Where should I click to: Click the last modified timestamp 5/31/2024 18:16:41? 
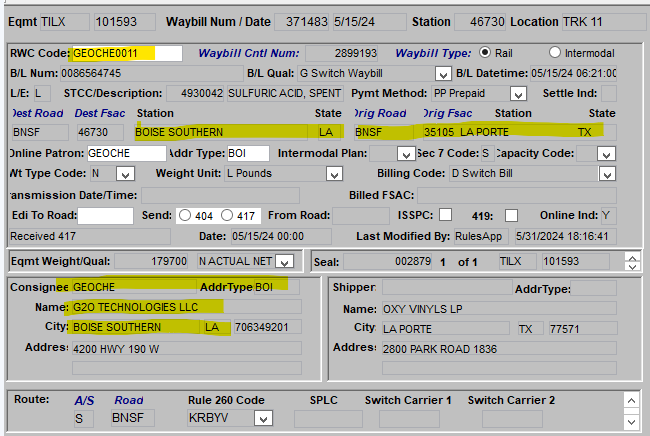565,236
